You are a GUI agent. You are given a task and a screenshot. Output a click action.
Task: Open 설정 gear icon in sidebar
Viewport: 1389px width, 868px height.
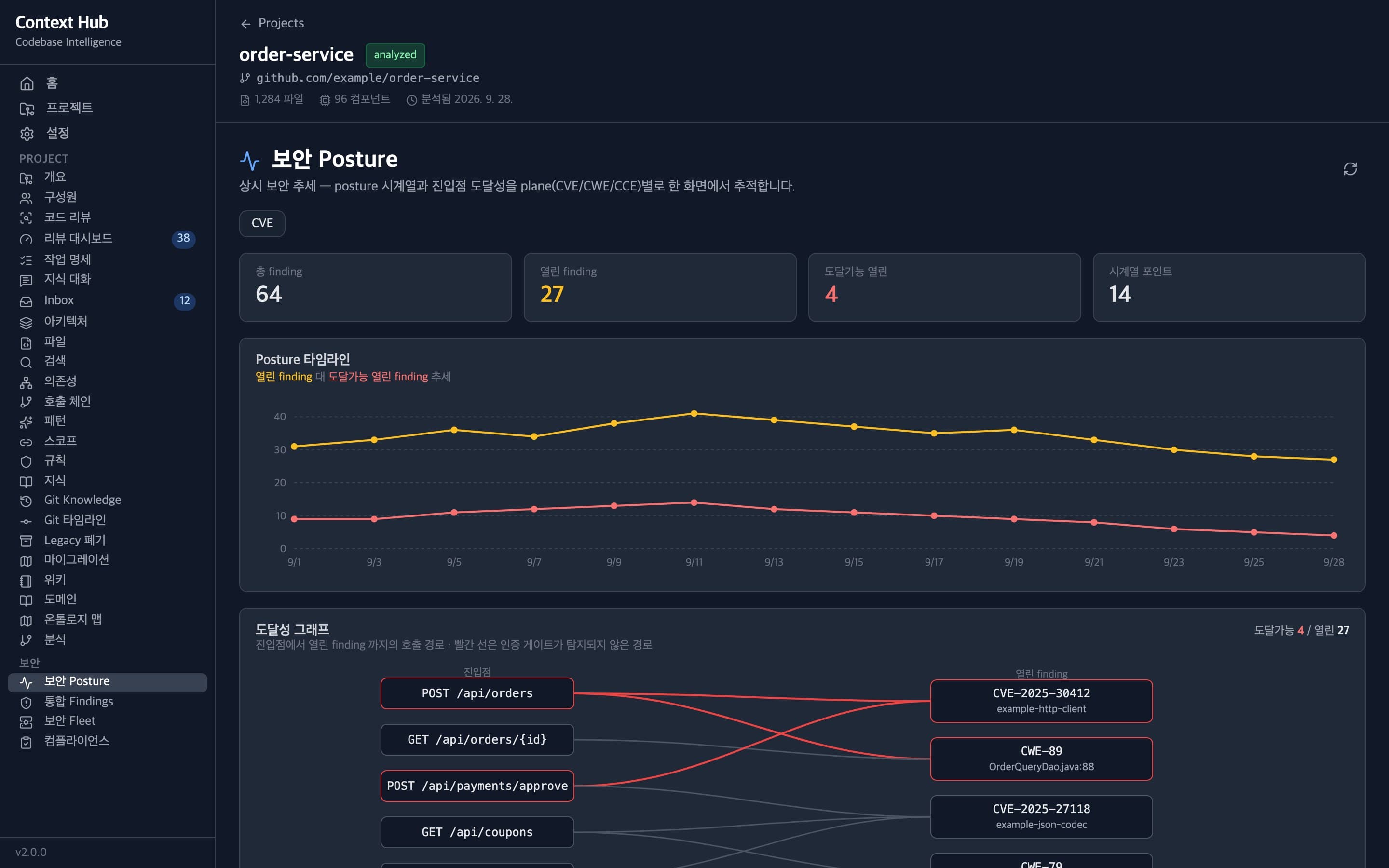point(27,134)
